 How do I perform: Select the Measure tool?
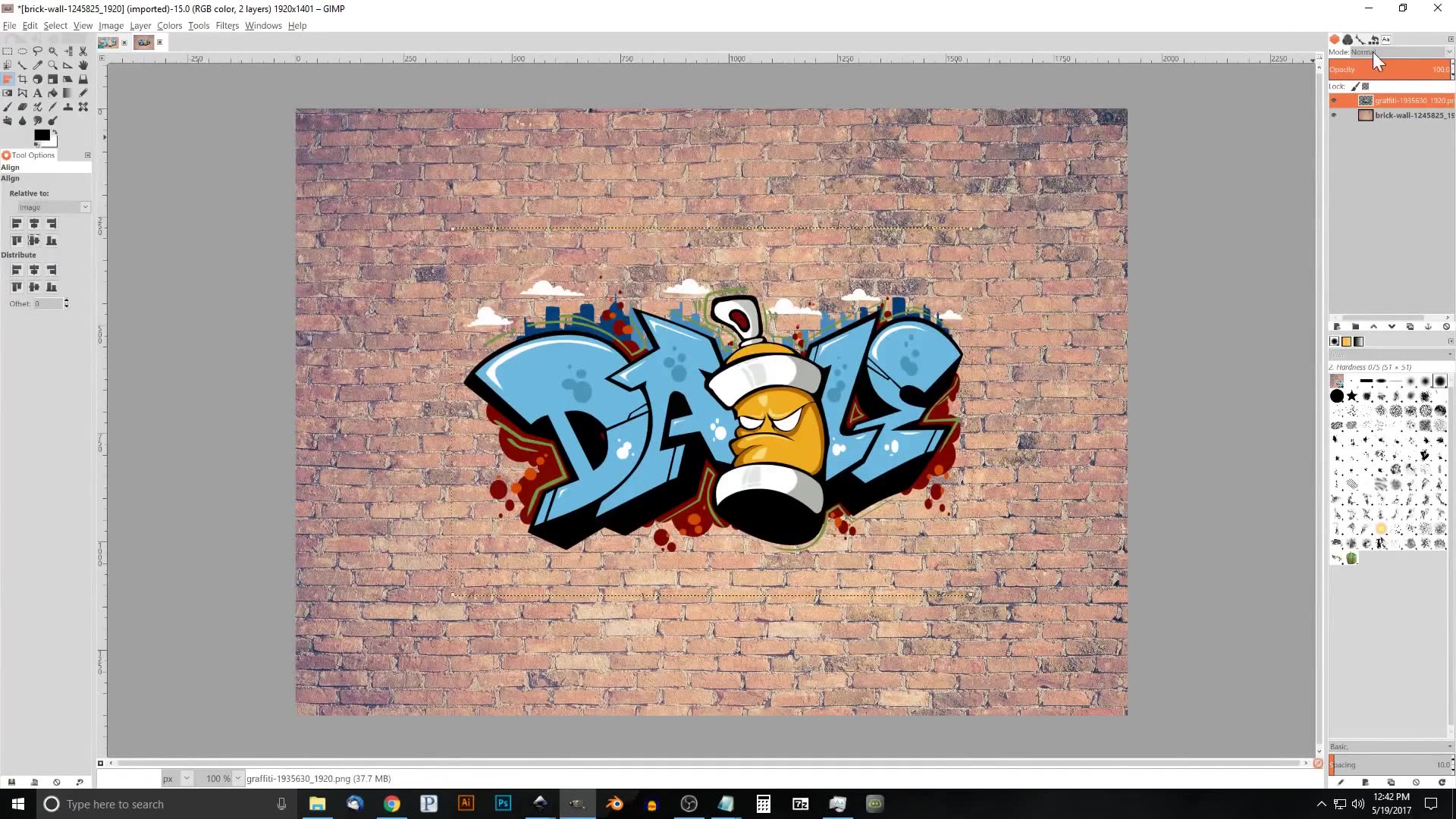pos(68,65)
